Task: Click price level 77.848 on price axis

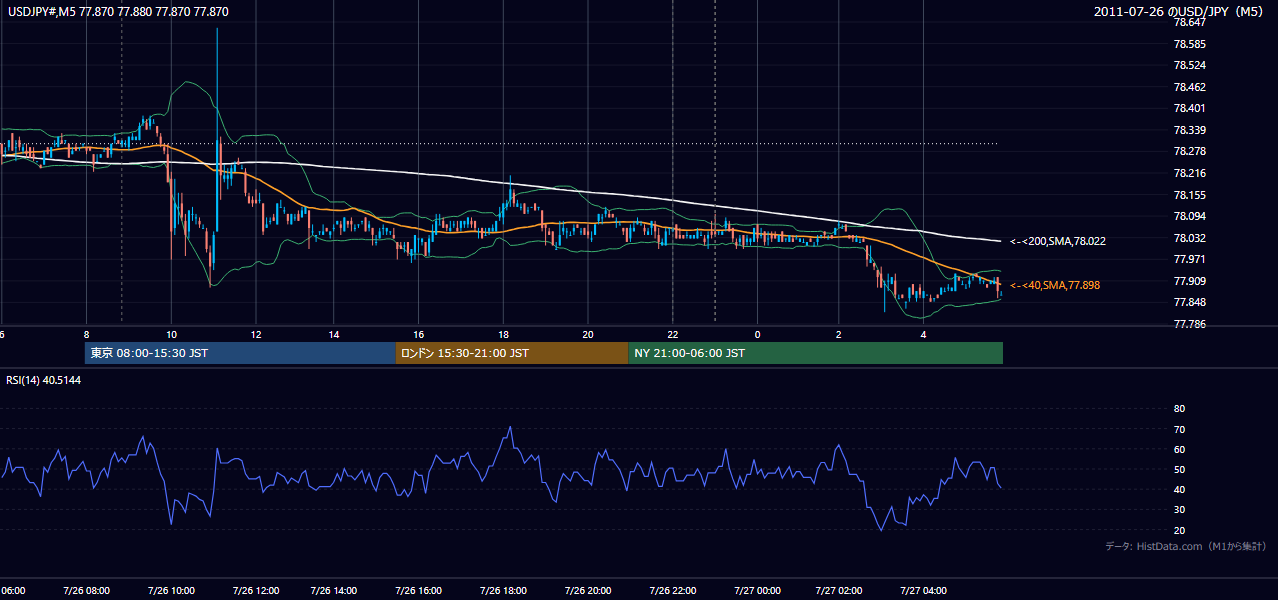Action: [1189, 302]
